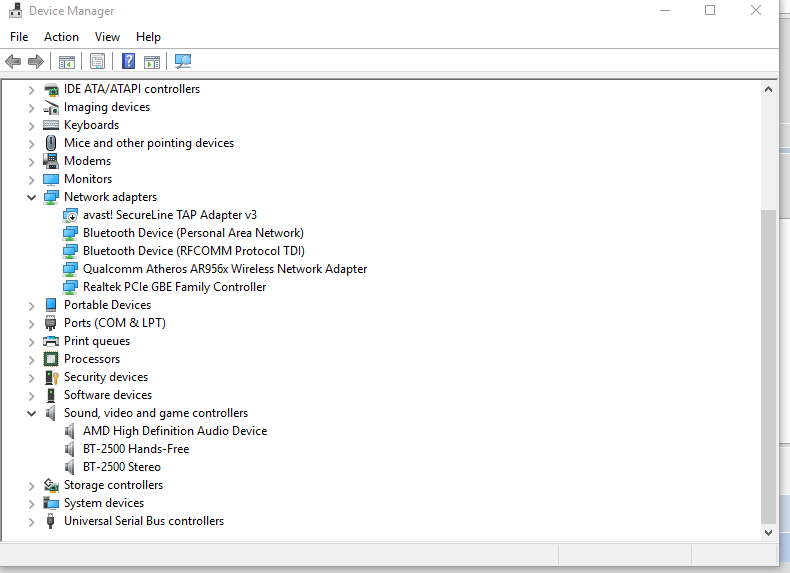The height and width of the screenshot is (573, 790).
Task: Select AMD High Definition Audio Device
Action: pos(175,431)
